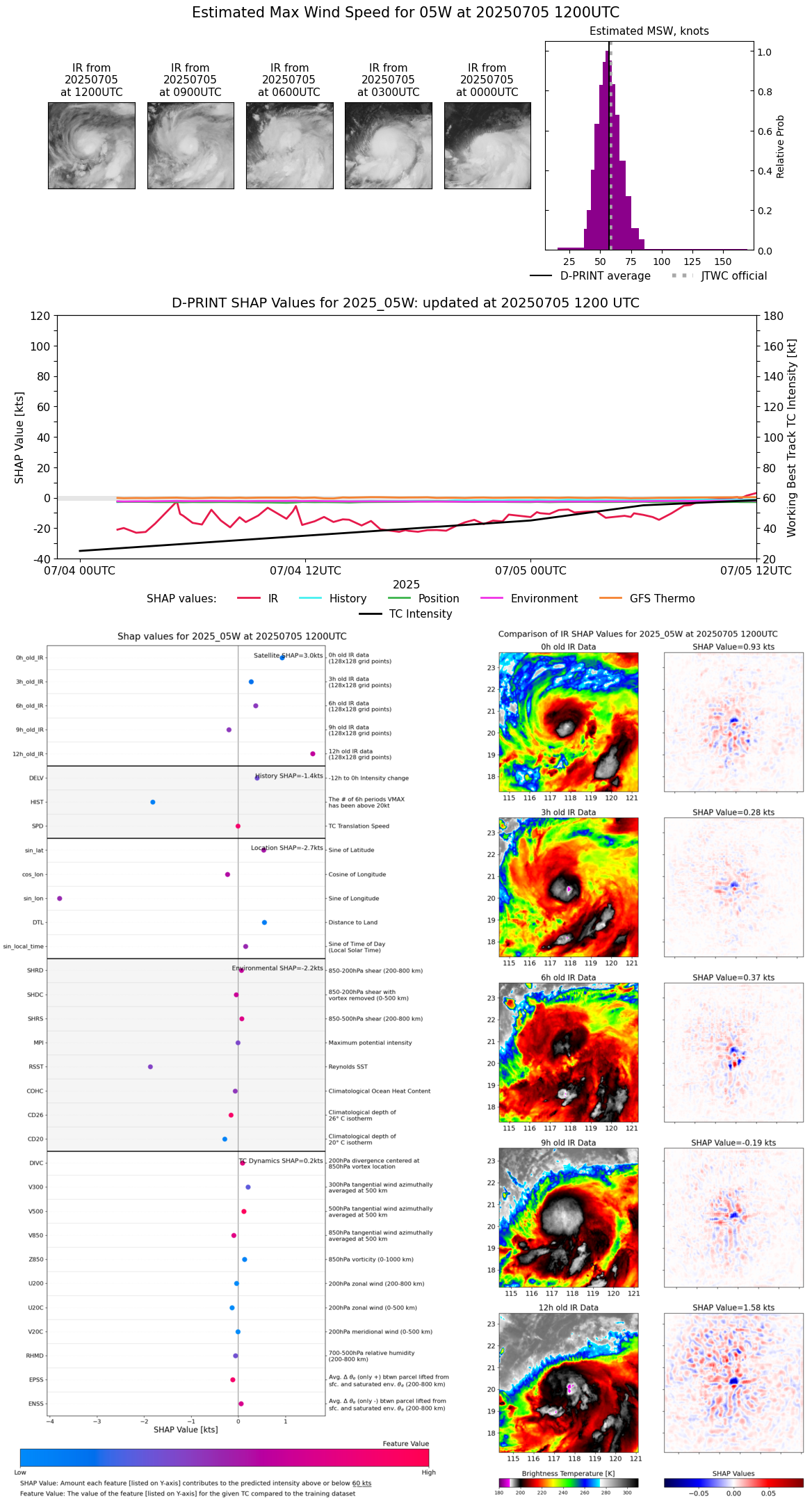Select the GFS Thermo legend entry
This screenshot has height=1501, width=812.
[647, 599]
